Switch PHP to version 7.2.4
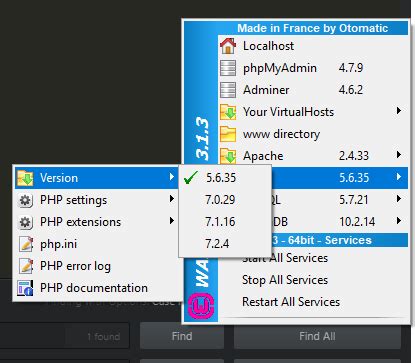Screen dimensions: 415x363 tap(225, 244)
